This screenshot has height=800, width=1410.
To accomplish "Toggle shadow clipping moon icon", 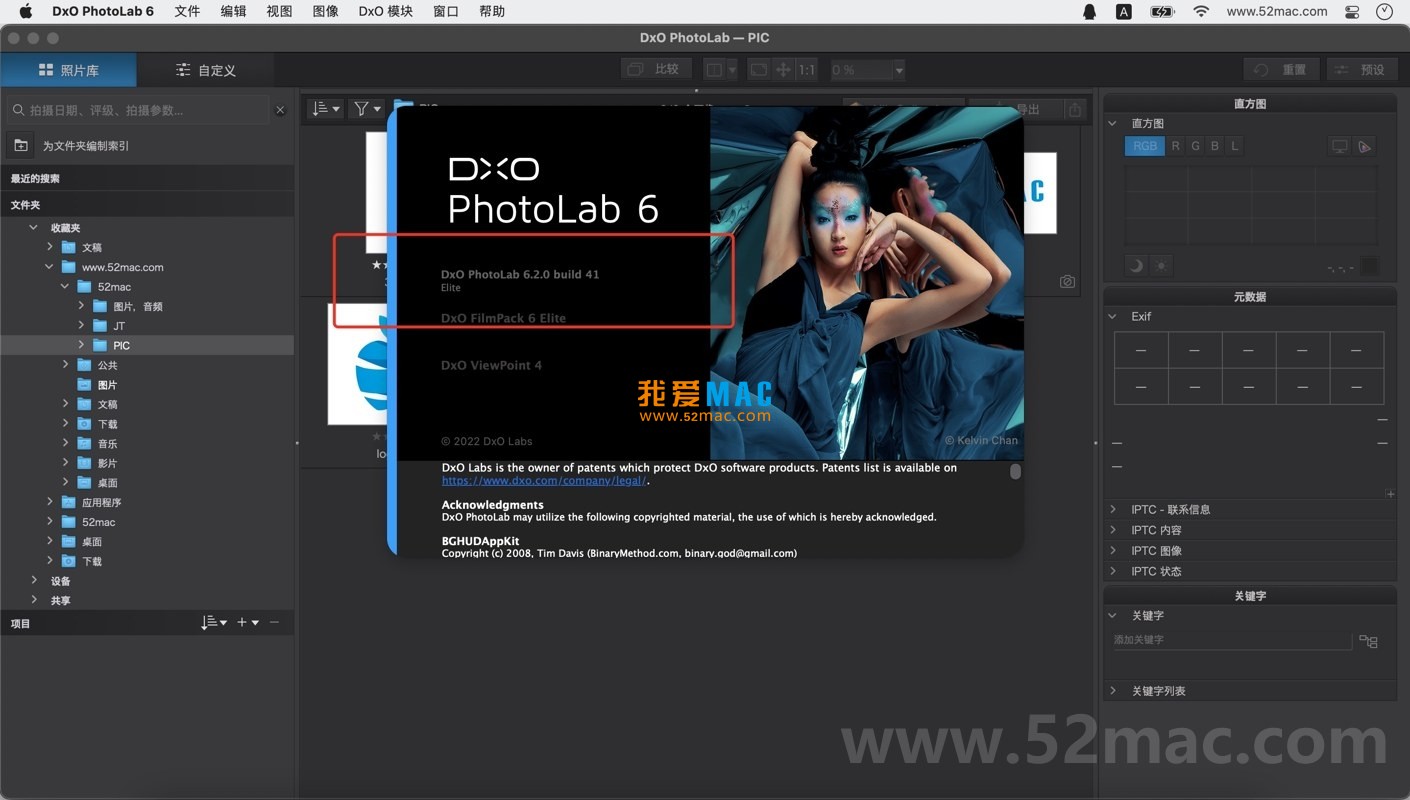I will pyautogui.click(x=1136, y=266).
